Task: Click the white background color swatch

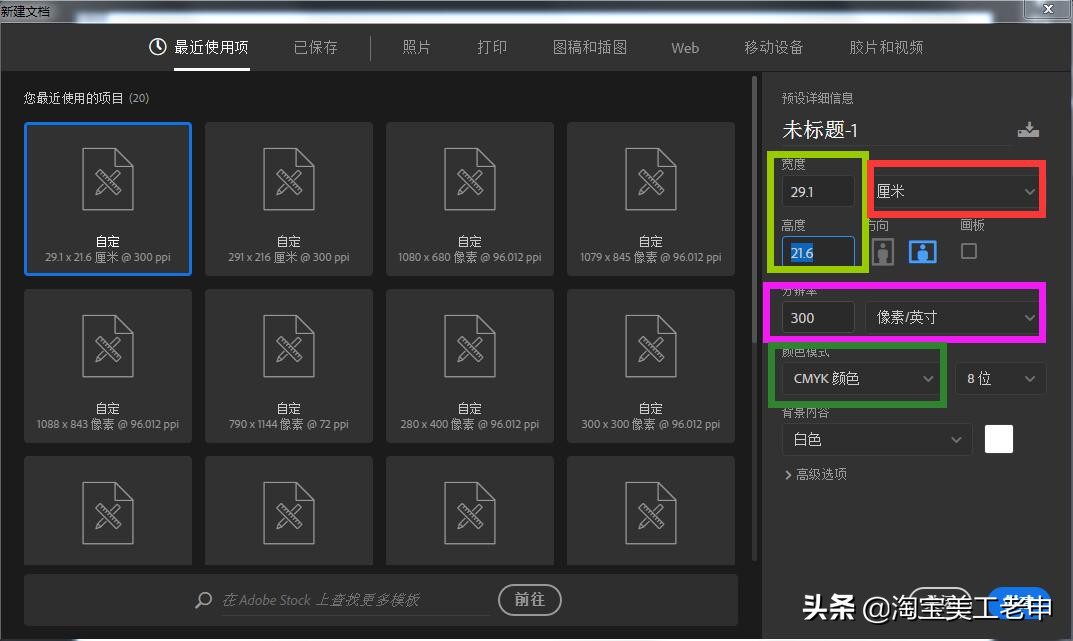Action: tap(998, 438)
